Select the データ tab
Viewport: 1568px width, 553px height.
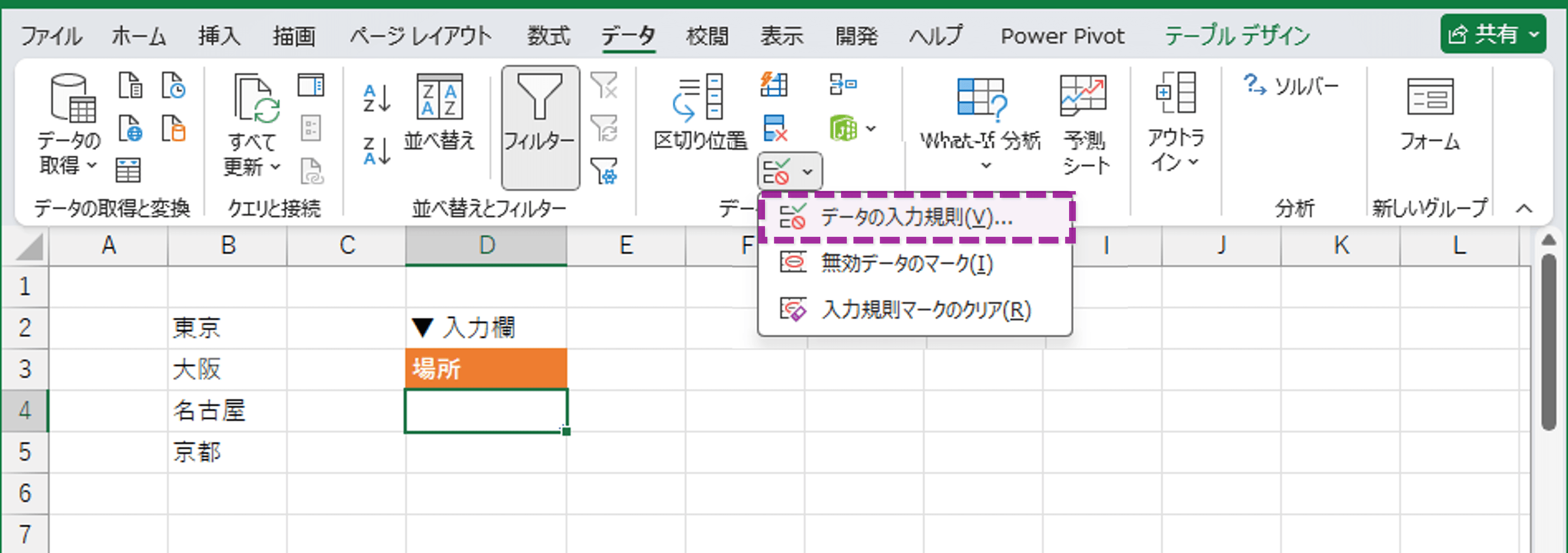pyautogui.click(x=628, y=36)
